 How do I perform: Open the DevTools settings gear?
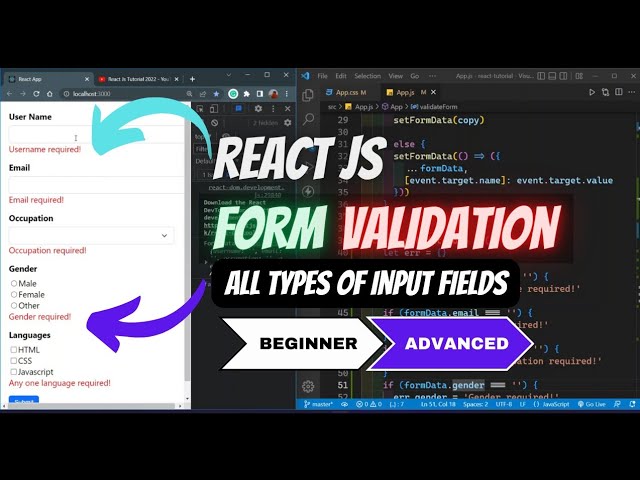(258, 109)
